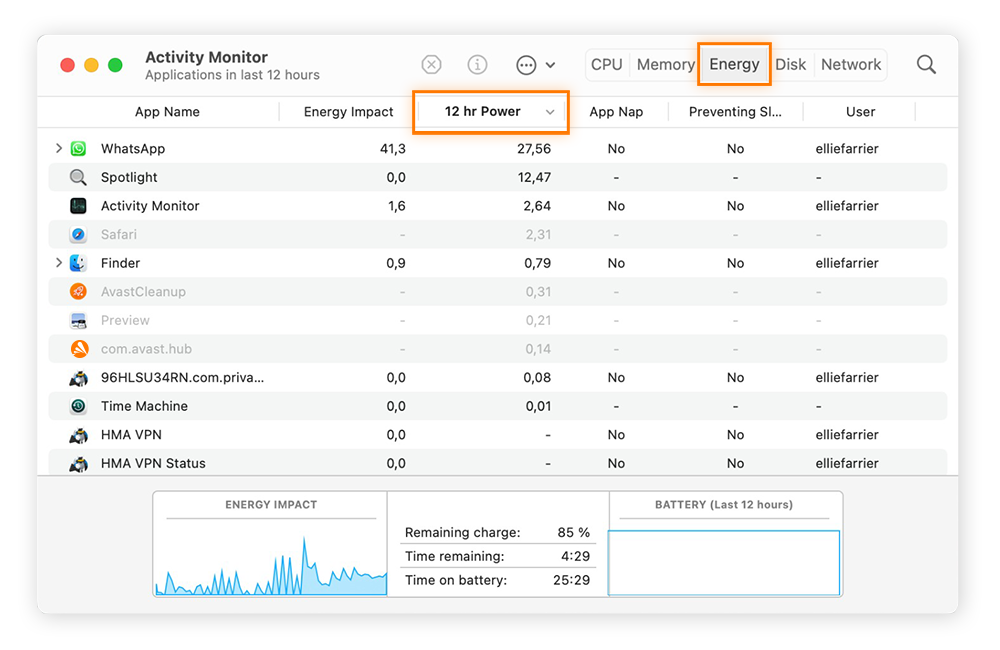Click the WhatsApp app icon
The height and width of the screenshot is (650, 1000).
pos(78,148)
